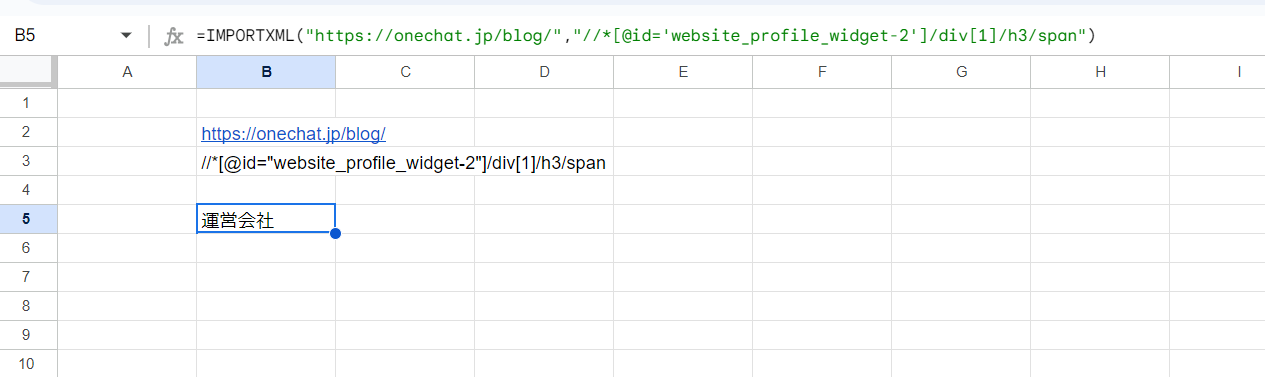This screenshot has height=377, width=1265.
Task: Click the fx function icon
Action: 174,36
